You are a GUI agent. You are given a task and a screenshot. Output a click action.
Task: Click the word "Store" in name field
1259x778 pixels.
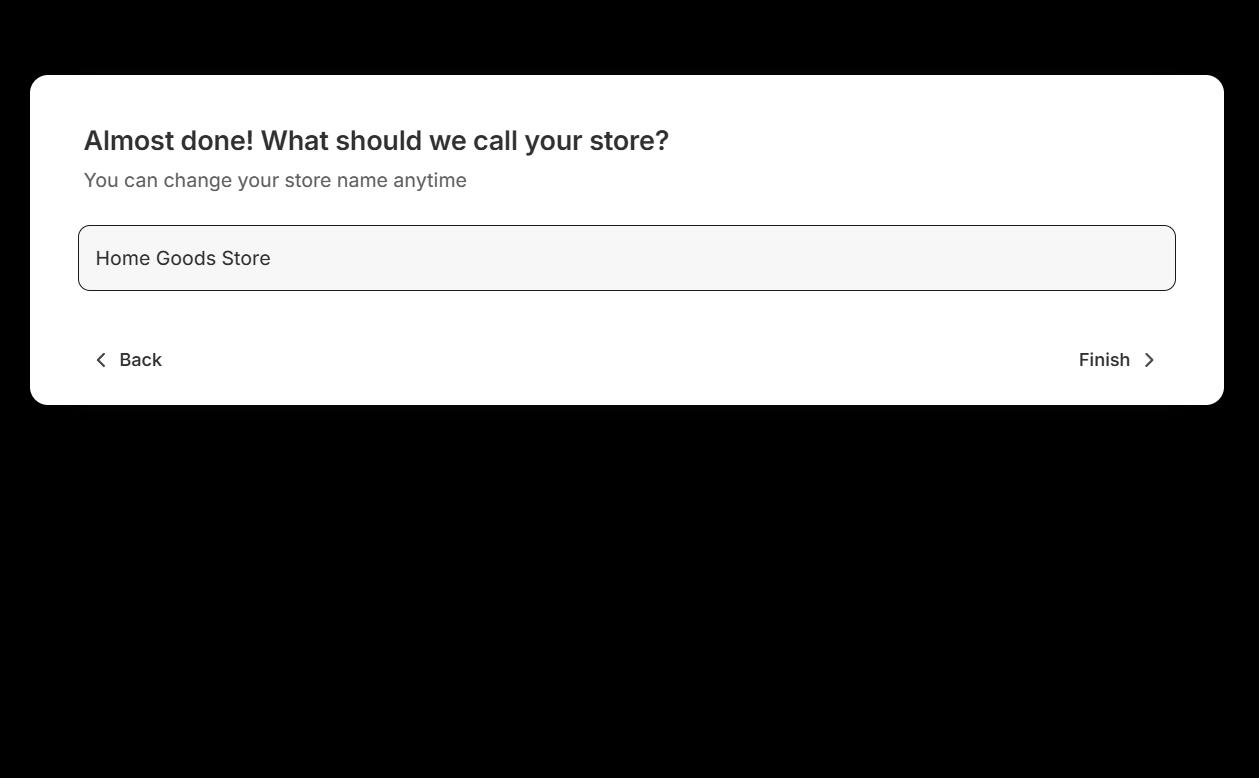coord(246,258)
